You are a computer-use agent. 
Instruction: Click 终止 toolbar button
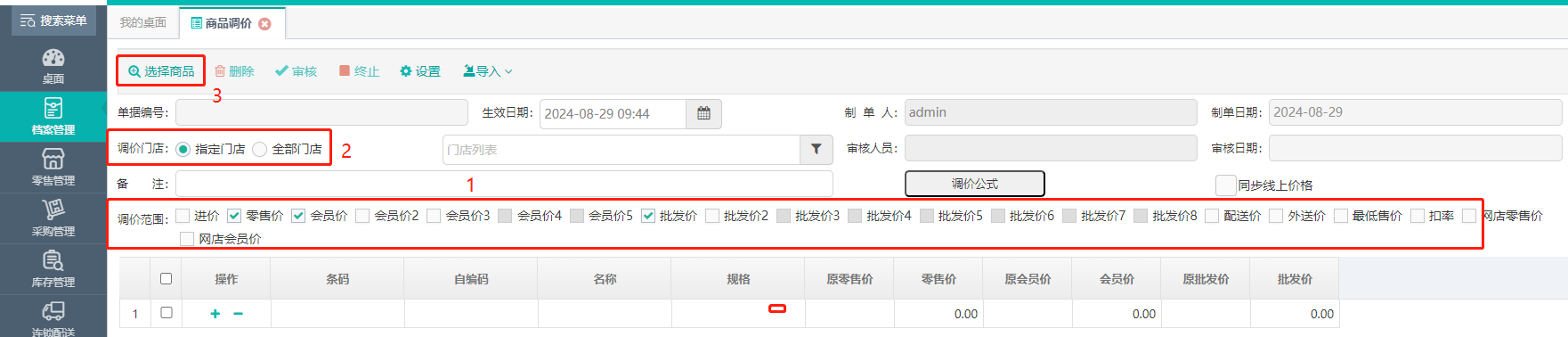pyautogui.click(x=359, y=71)
